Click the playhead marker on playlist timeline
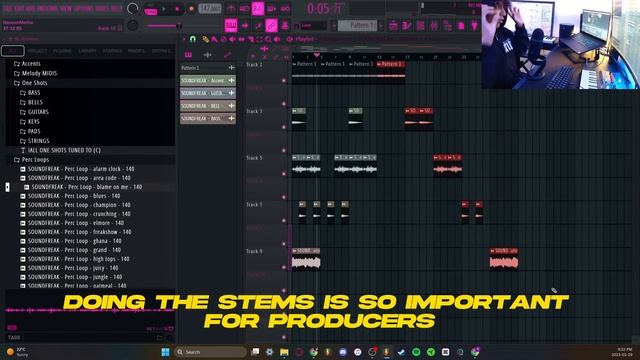Image resolution: width=640 pixels, height=360 pixels. tap(317, 55)
